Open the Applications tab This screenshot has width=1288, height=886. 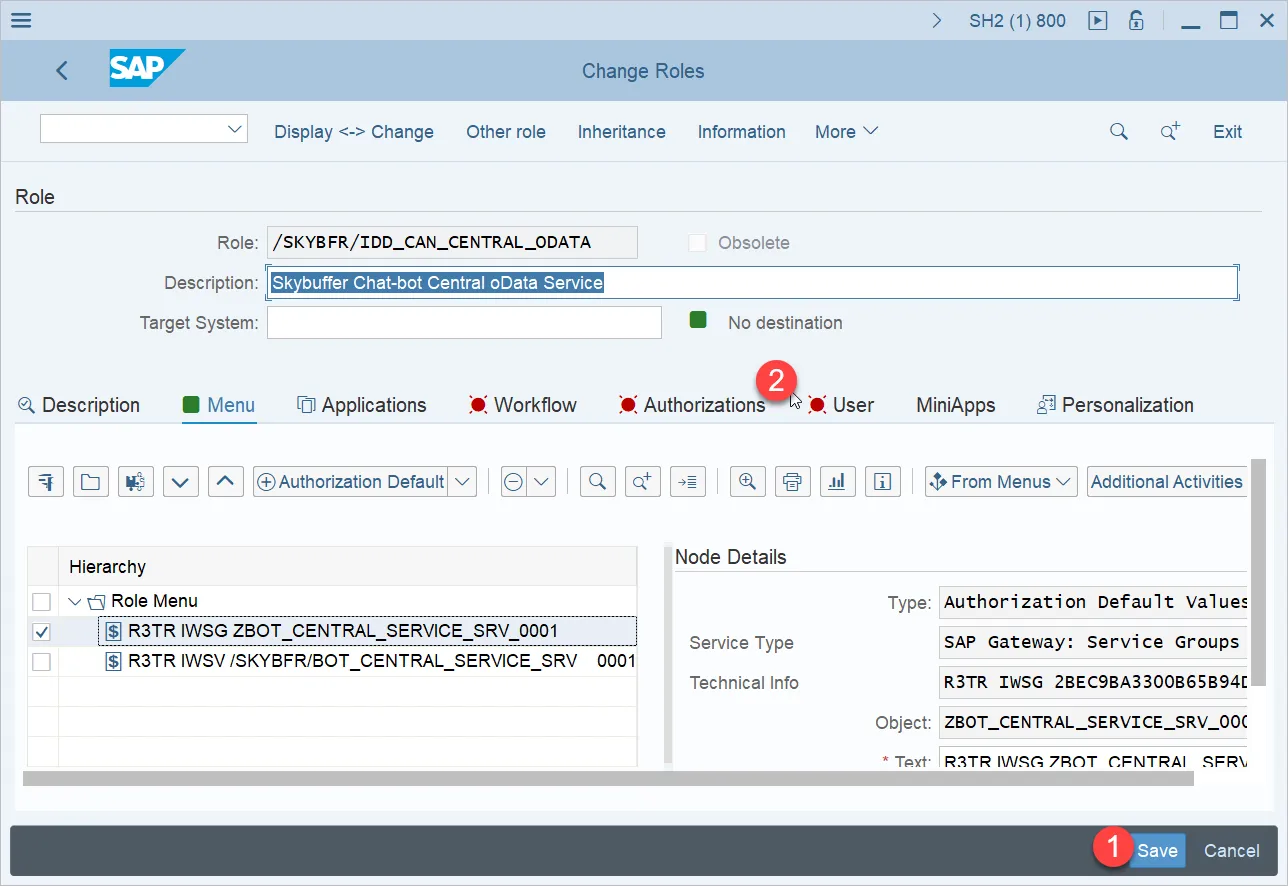tap(362, 405)
